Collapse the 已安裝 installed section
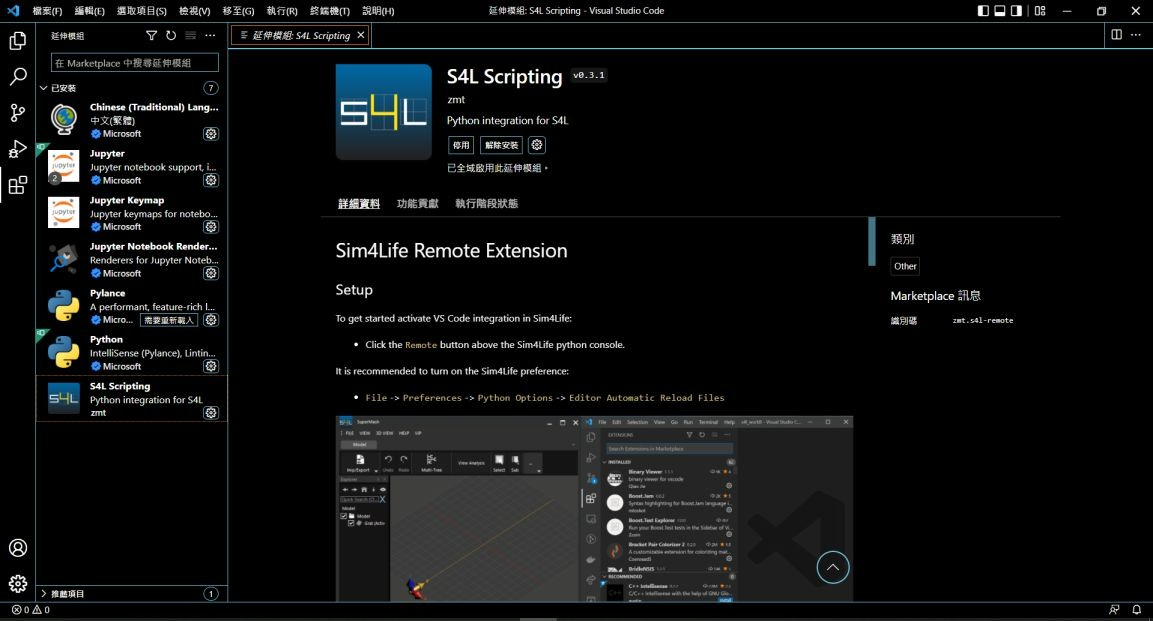The image size is (1153, 621). pyautogui.click(x=44, y=88)
